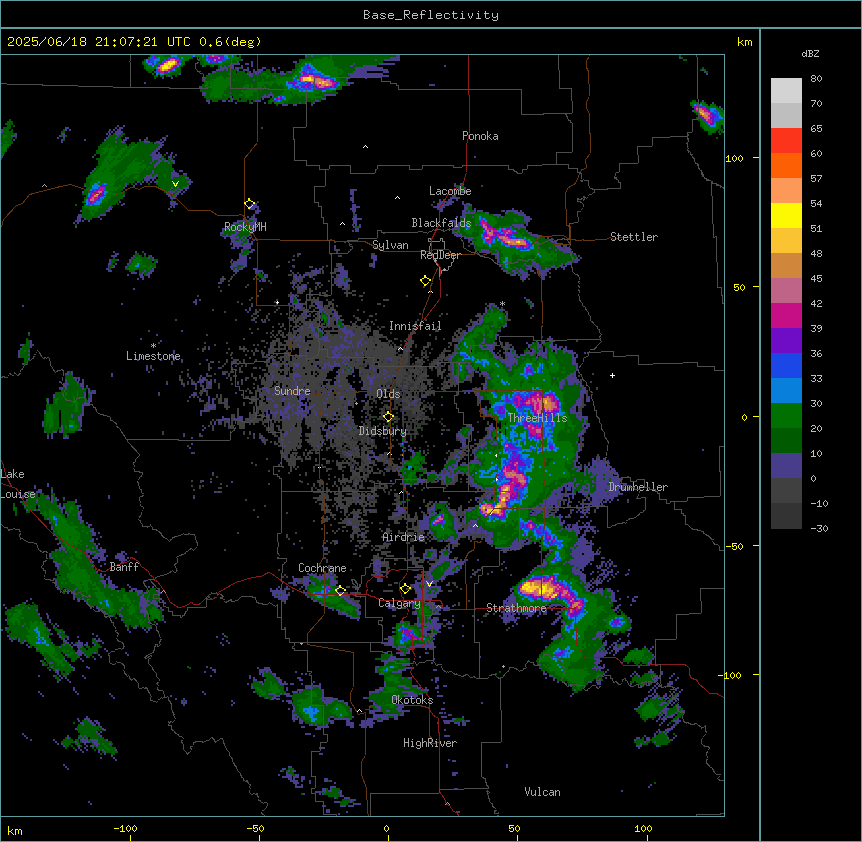862x842 pixels.
Task: Pick the yellow 51-54 dBZ legend swatch
Action: click(x=786, y=215)
